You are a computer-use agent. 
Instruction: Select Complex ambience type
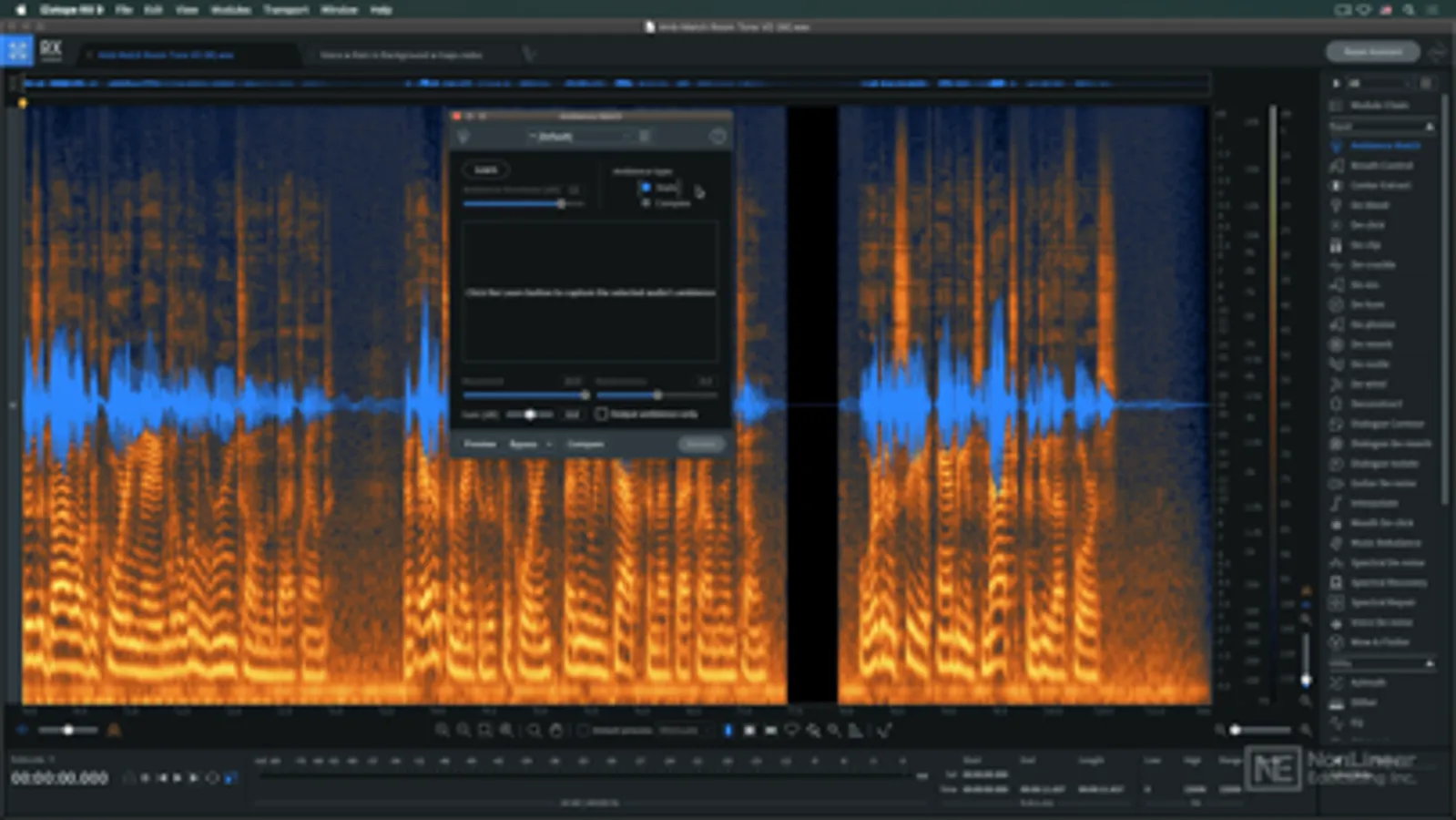[x=646, y=203]
